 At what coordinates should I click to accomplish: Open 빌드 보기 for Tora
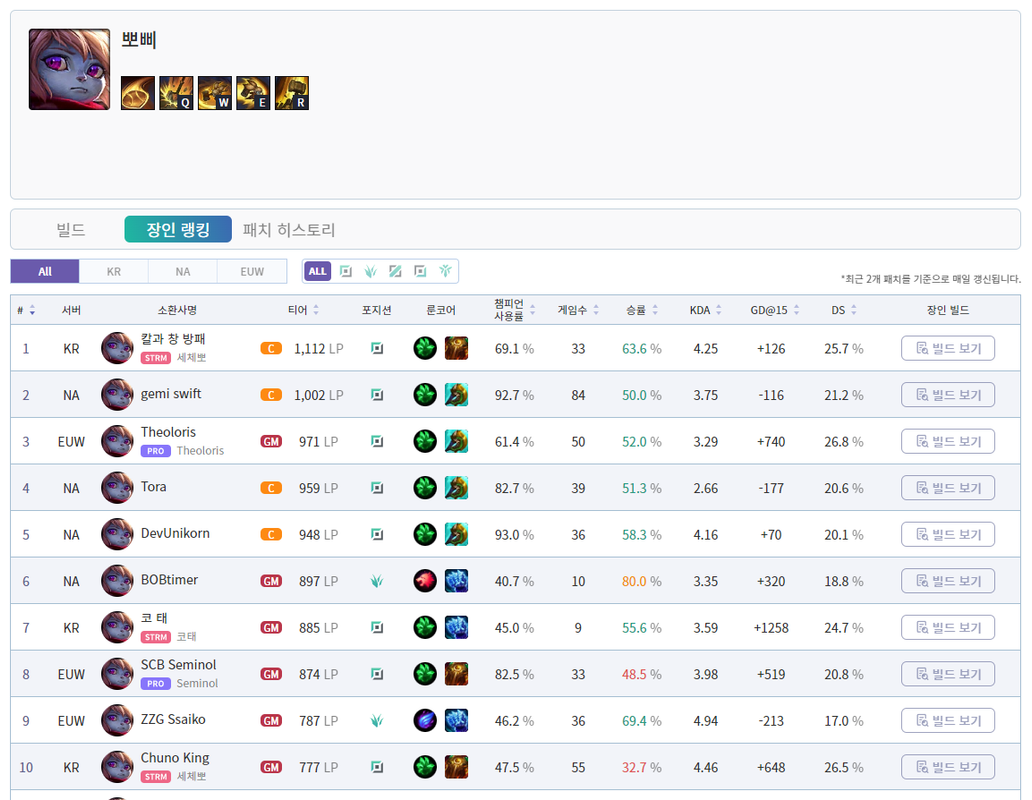tap(948, 488)
